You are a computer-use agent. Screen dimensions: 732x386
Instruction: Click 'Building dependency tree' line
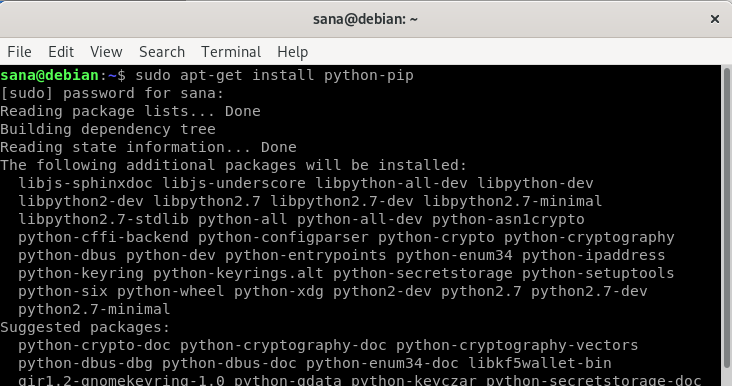coord(108,129)
